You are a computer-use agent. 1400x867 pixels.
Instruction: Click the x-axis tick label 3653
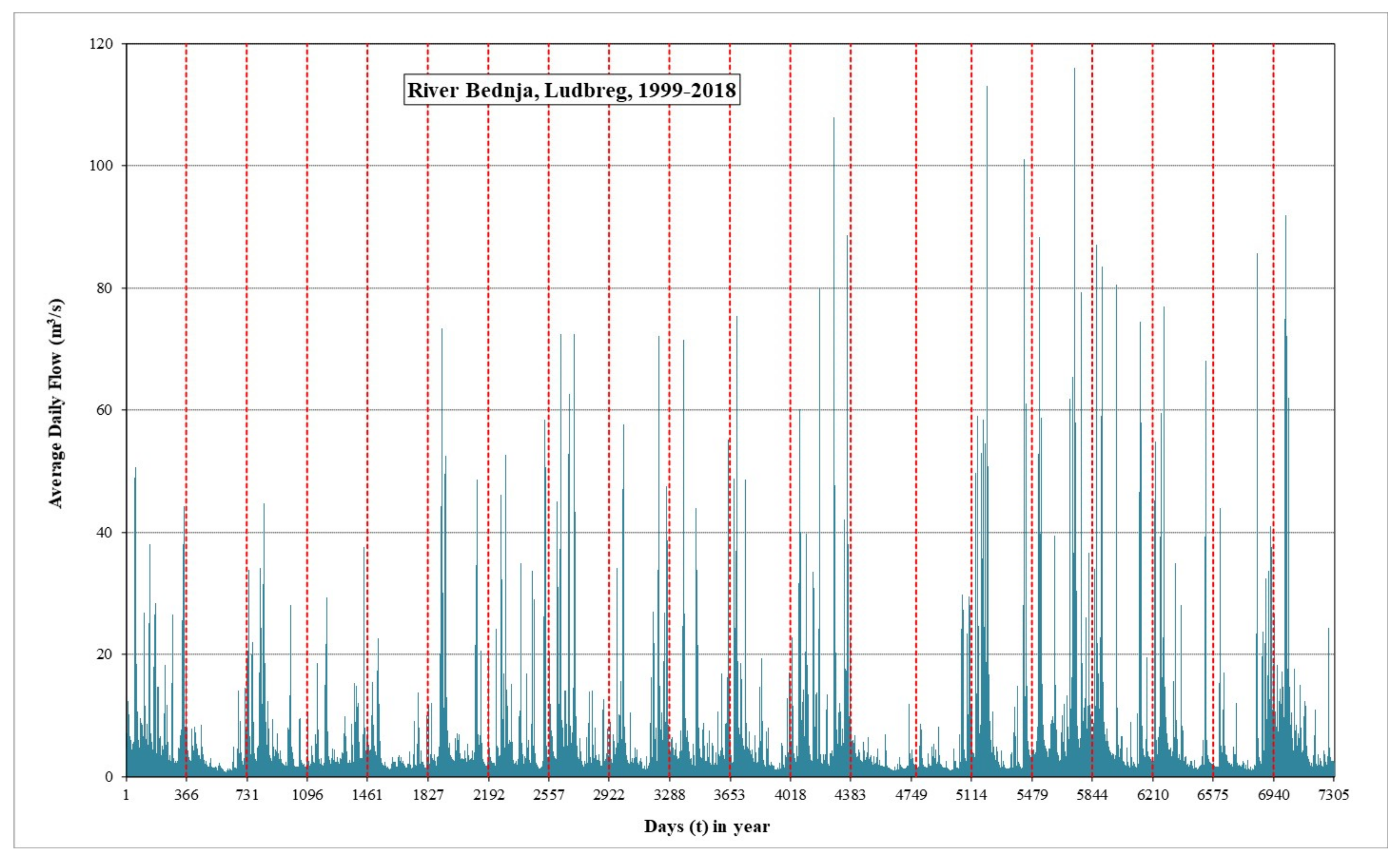point(729,795)
